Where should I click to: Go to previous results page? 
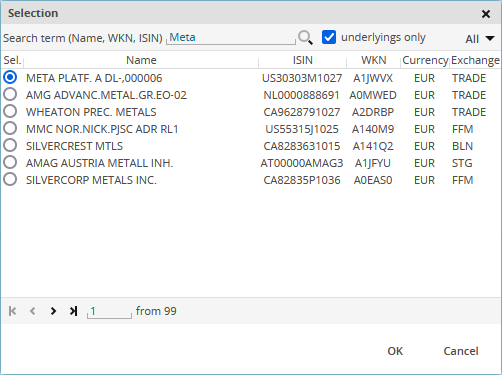click(33, 311)
